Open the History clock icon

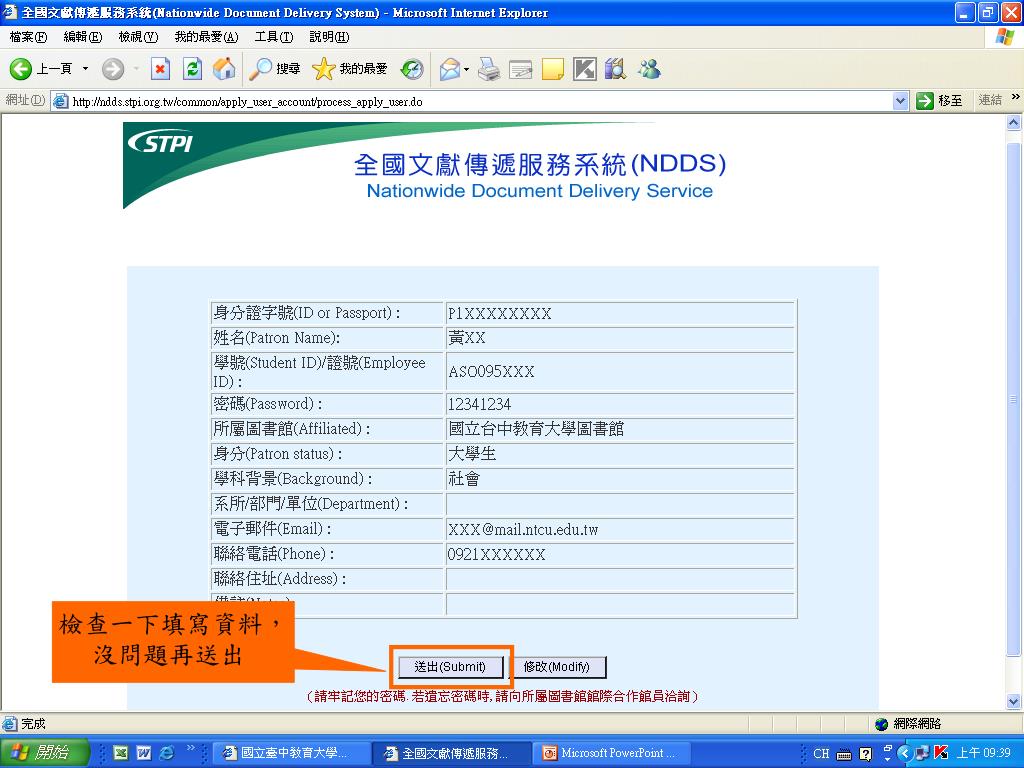(x=412, y=69)
